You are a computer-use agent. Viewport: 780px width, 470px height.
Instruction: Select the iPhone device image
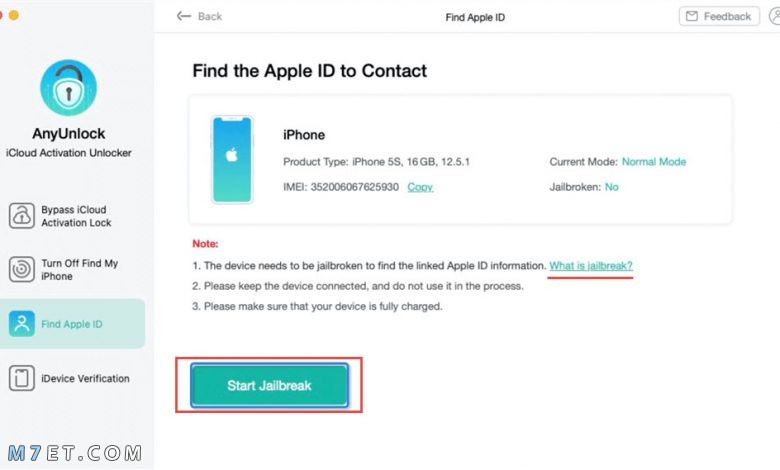click(x=232, y=159)
